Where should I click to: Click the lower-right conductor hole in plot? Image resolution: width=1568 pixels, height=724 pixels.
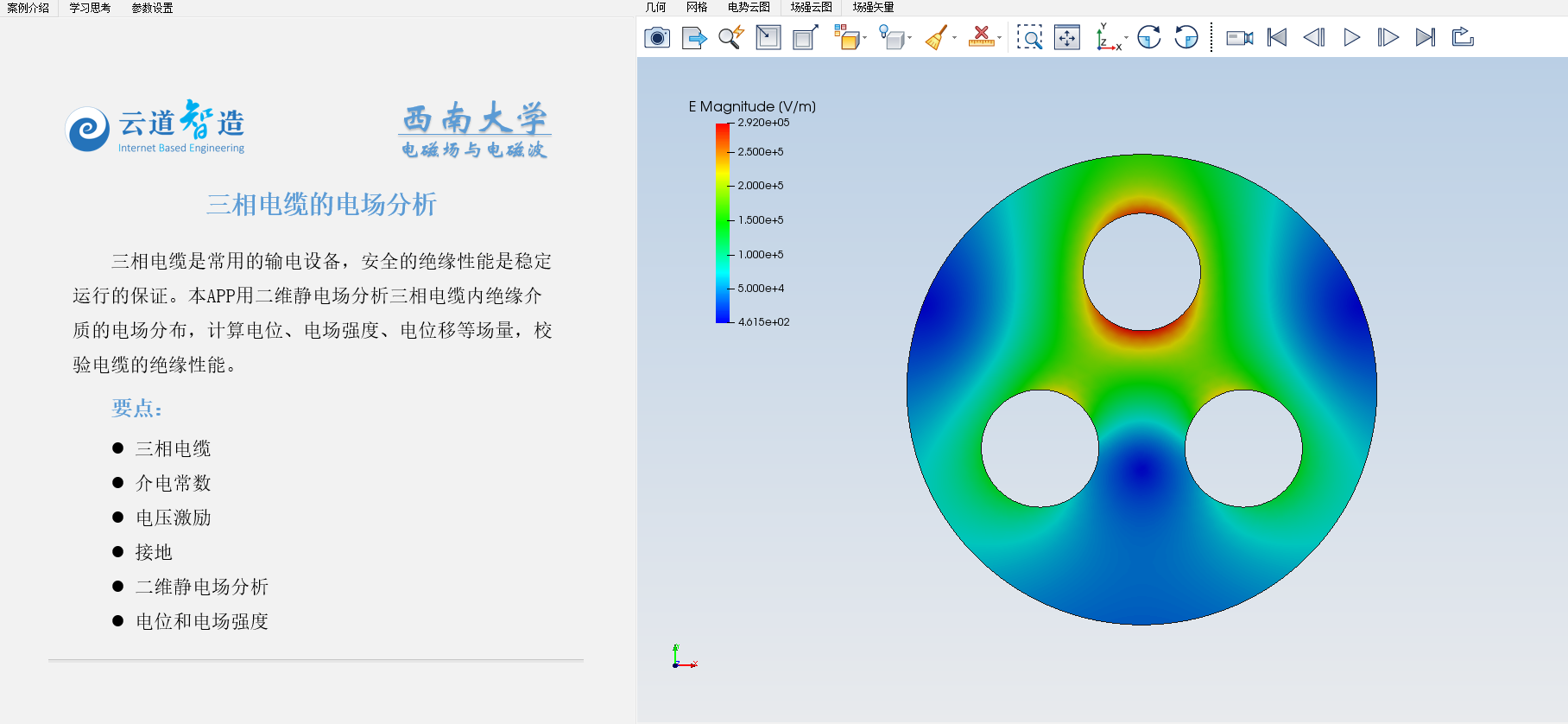[1243, 448]
